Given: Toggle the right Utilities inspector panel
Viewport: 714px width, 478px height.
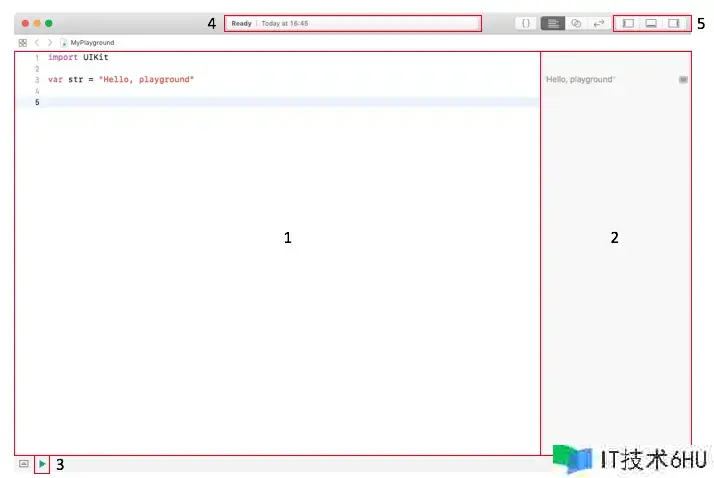Looking at the screenshot, I should [x=674, y=23].
